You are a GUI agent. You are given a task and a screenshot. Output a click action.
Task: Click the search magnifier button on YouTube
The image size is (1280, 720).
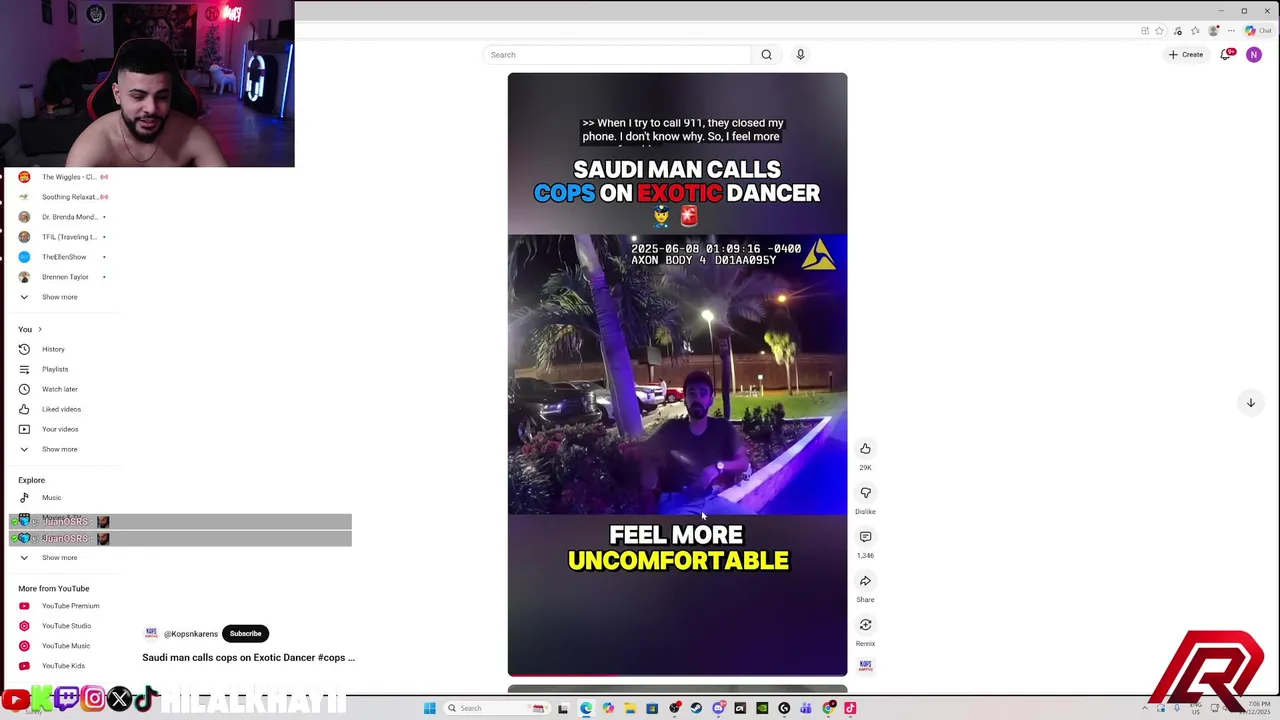pyautogui.click(x=766, y=55)
